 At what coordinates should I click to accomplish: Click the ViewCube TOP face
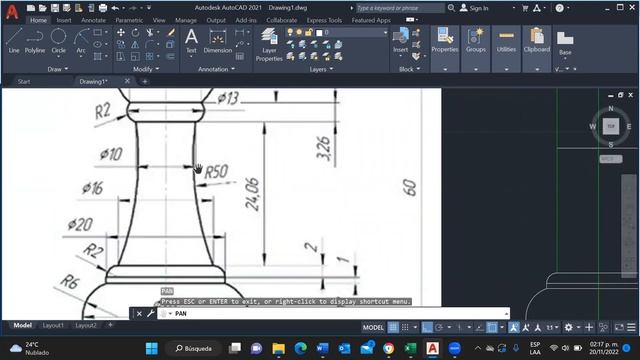611,126
